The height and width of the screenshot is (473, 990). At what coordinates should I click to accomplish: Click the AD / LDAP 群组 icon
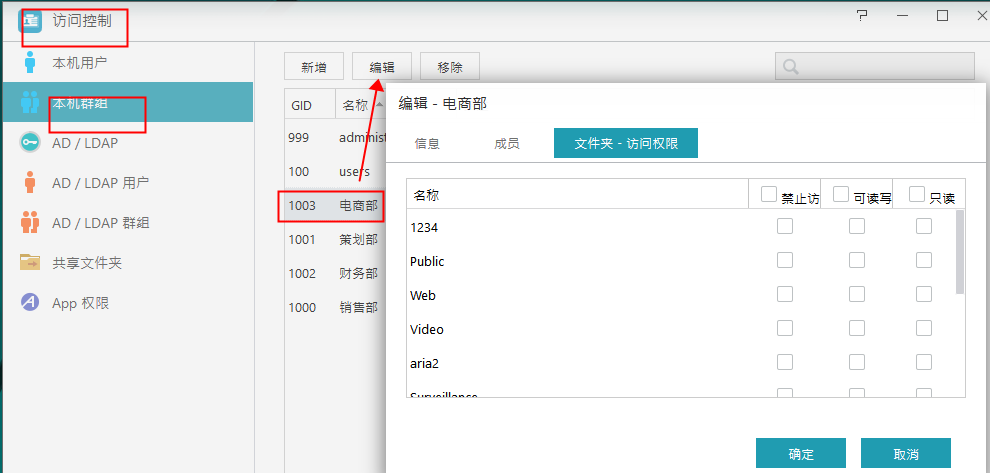(x=30, y=223)
